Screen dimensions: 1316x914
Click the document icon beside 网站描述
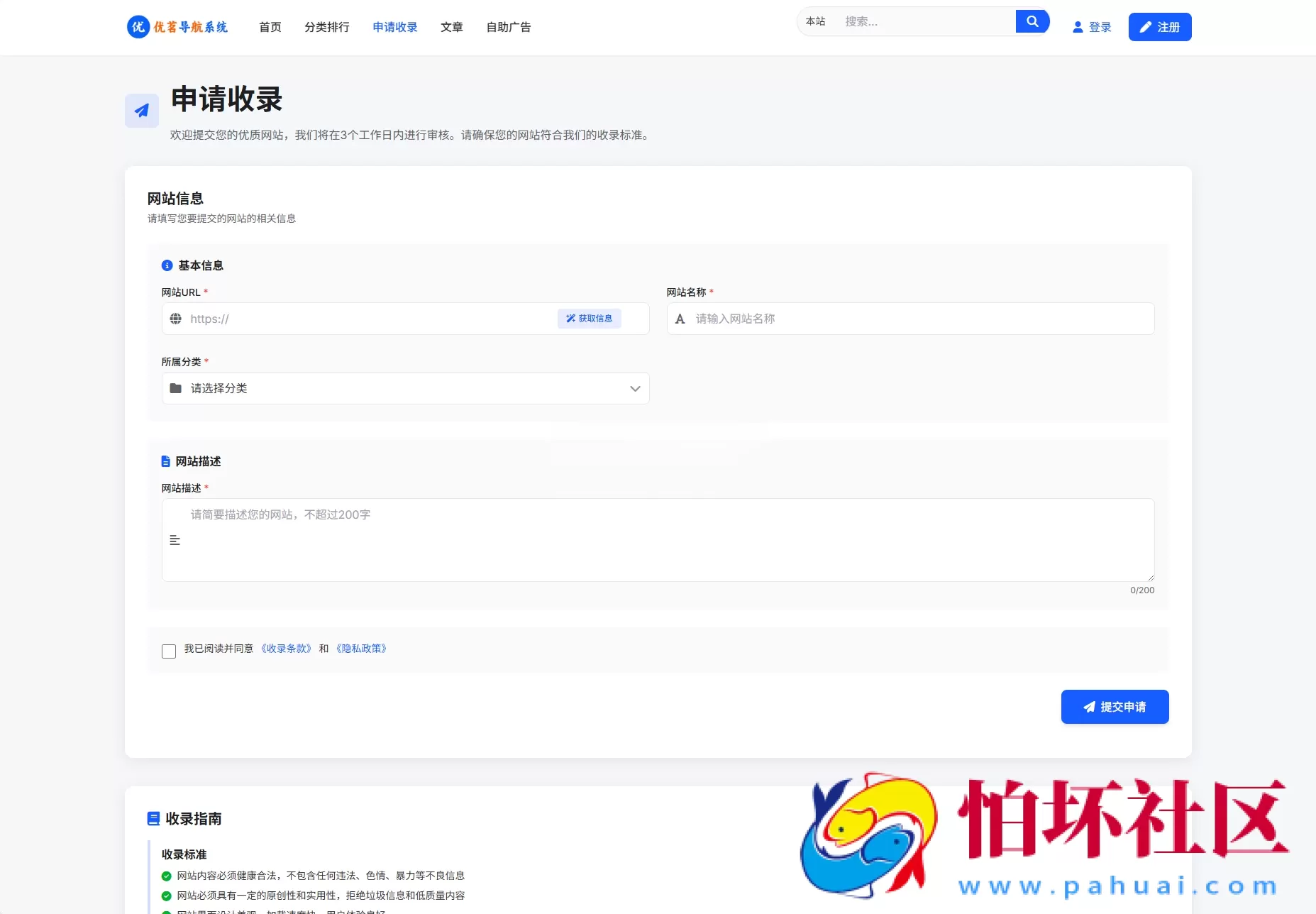point(166,461)
